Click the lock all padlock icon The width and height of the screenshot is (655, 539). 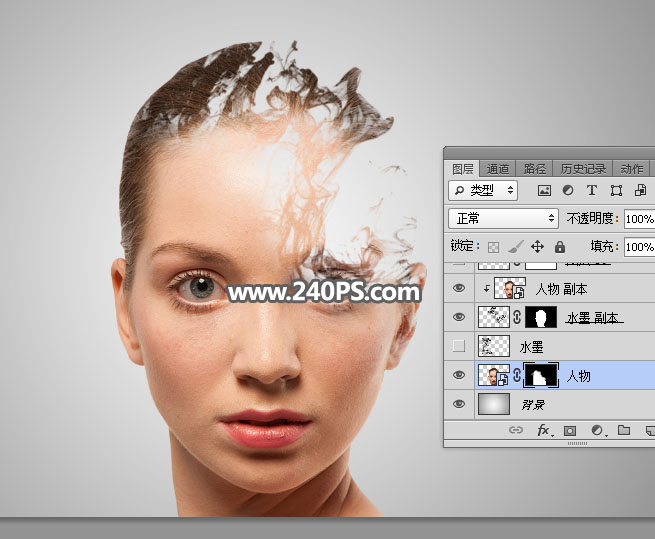coord(559,246)
